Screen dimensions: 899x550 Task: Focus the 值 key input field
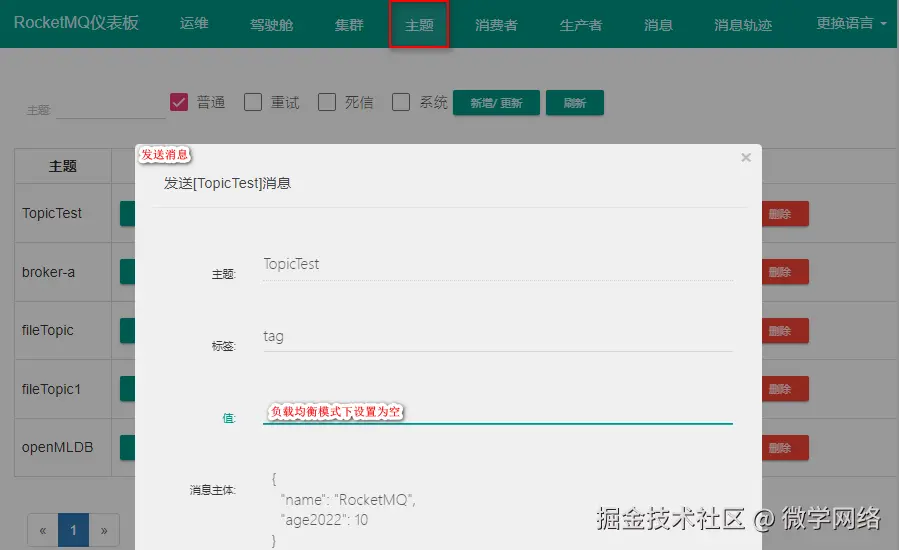pos(498,411)
